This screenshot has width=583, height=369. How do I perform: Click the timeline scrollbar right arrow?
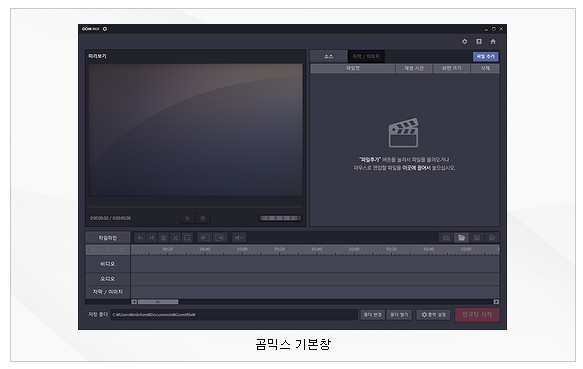tap(496, 302)
